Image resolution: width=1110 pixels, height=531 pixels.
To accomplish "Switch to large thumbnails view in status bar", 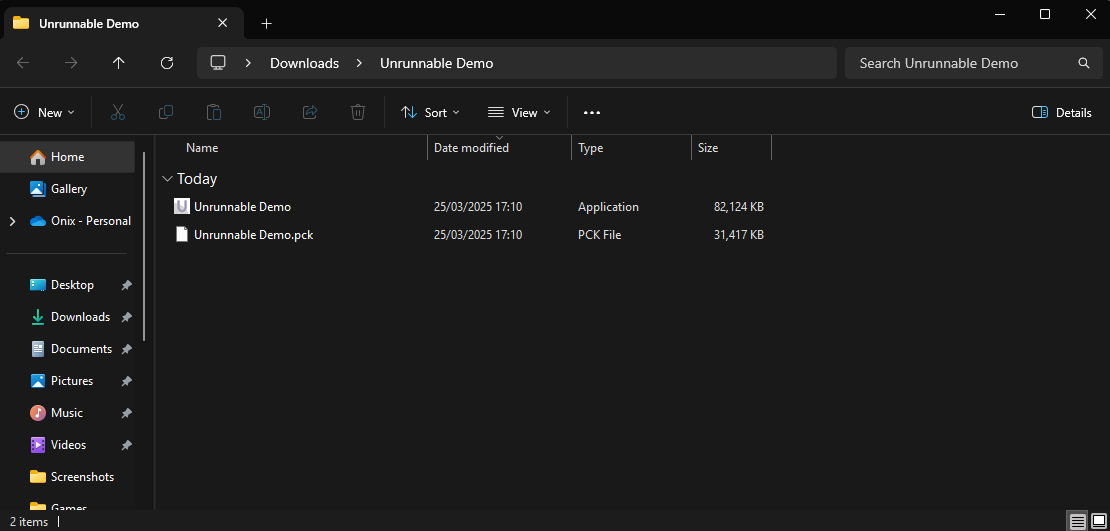I will tap(1099, 521).
